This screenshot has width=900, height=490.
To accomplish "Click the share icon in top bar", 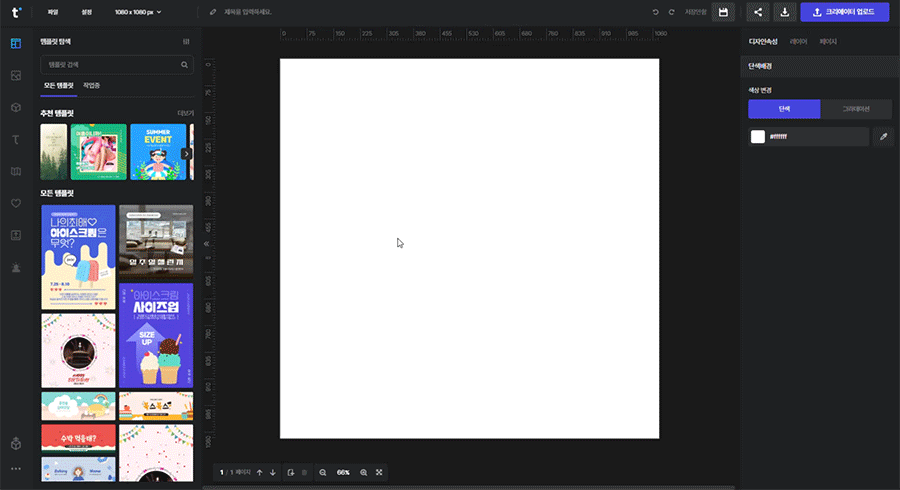I will coord(757,12).
